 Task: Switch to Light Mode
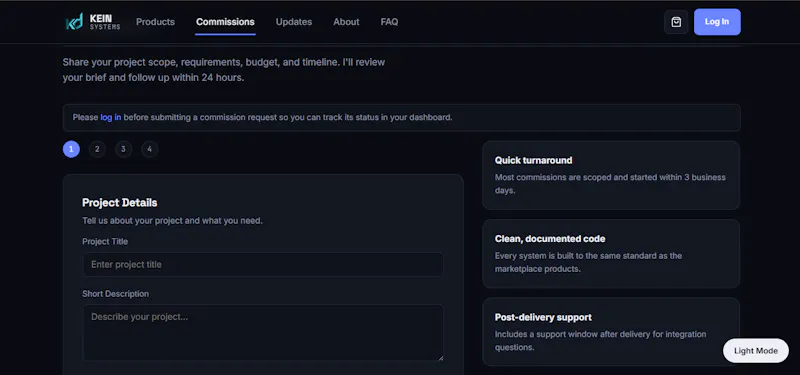756,351
